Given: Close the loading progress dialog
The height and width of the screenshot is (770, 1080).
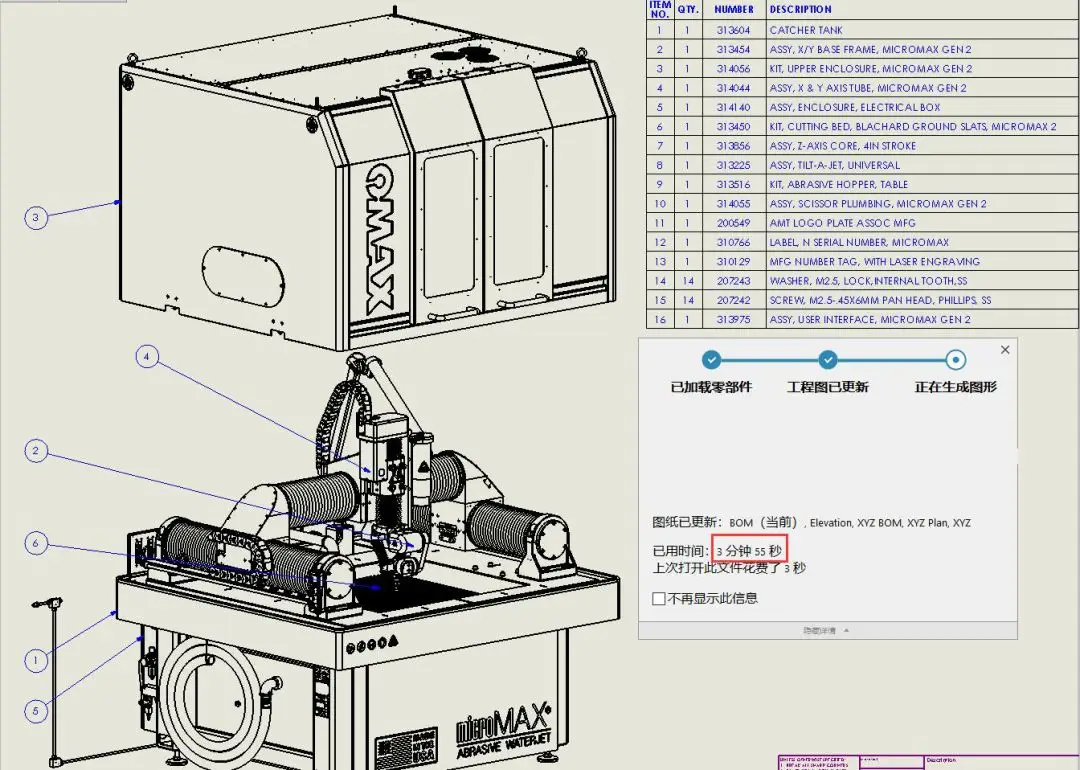Looking at the screenshot, I should pos(1005,350).
